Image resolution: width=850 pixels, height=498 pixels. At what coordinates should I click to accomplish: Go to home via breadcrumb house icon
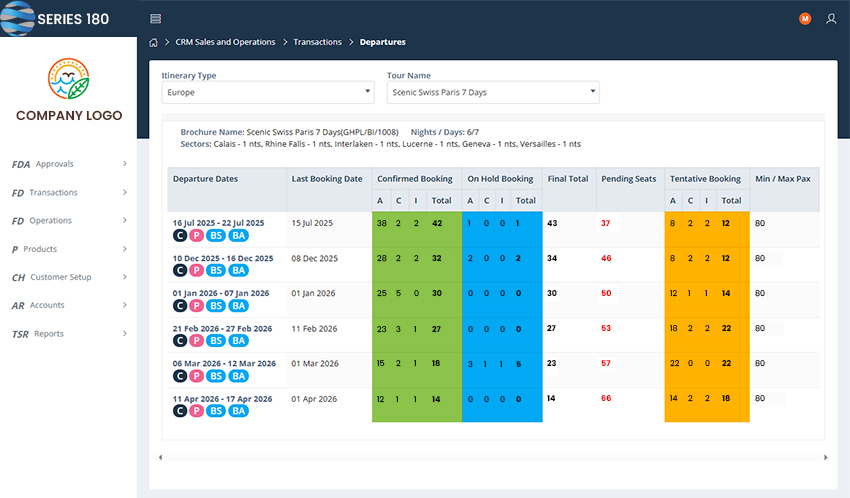coord(153,42)
